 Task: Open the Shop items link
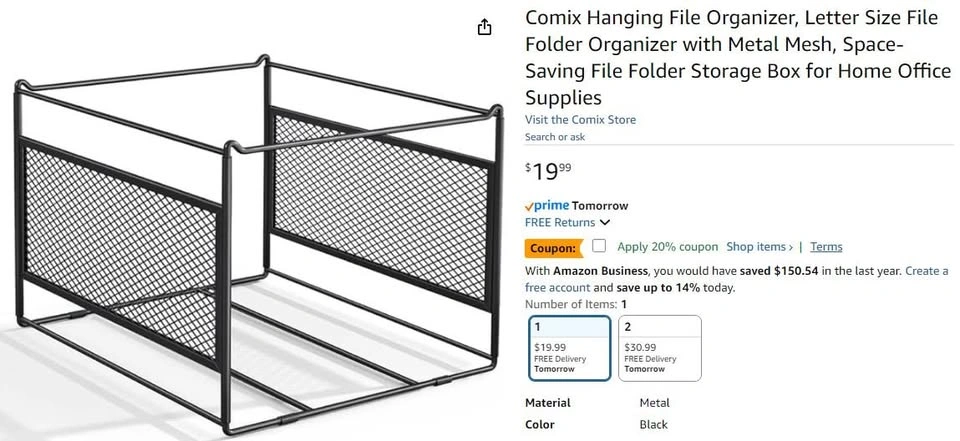tap(759, 247)
